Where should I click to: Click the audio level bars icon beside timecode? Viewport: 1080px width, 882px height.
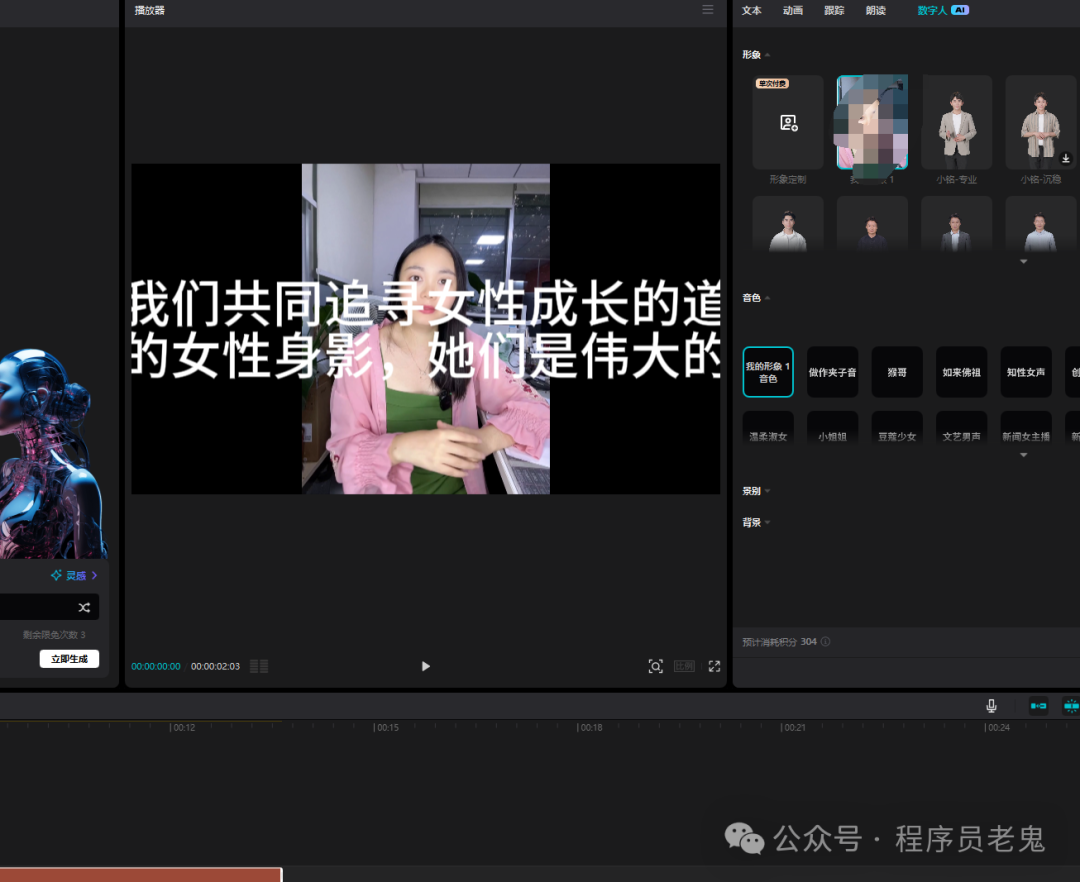(x=259, y=666)
